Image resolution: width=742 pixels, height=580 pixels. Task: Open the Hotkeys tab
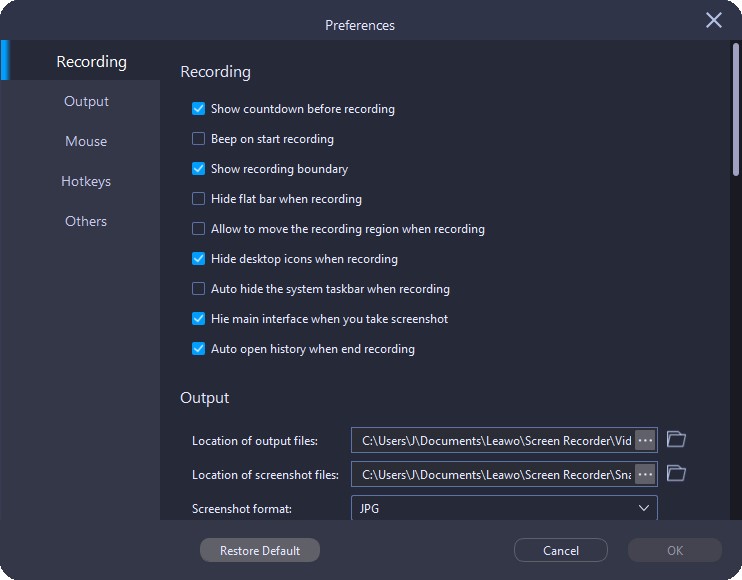tap(86, 181)
